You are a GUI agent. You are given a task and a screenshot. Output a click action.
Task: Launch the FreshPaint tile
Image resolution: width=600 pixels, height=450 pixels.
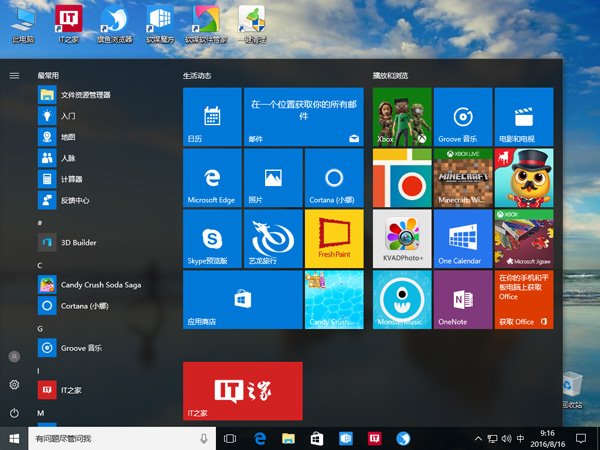[333, 239]
